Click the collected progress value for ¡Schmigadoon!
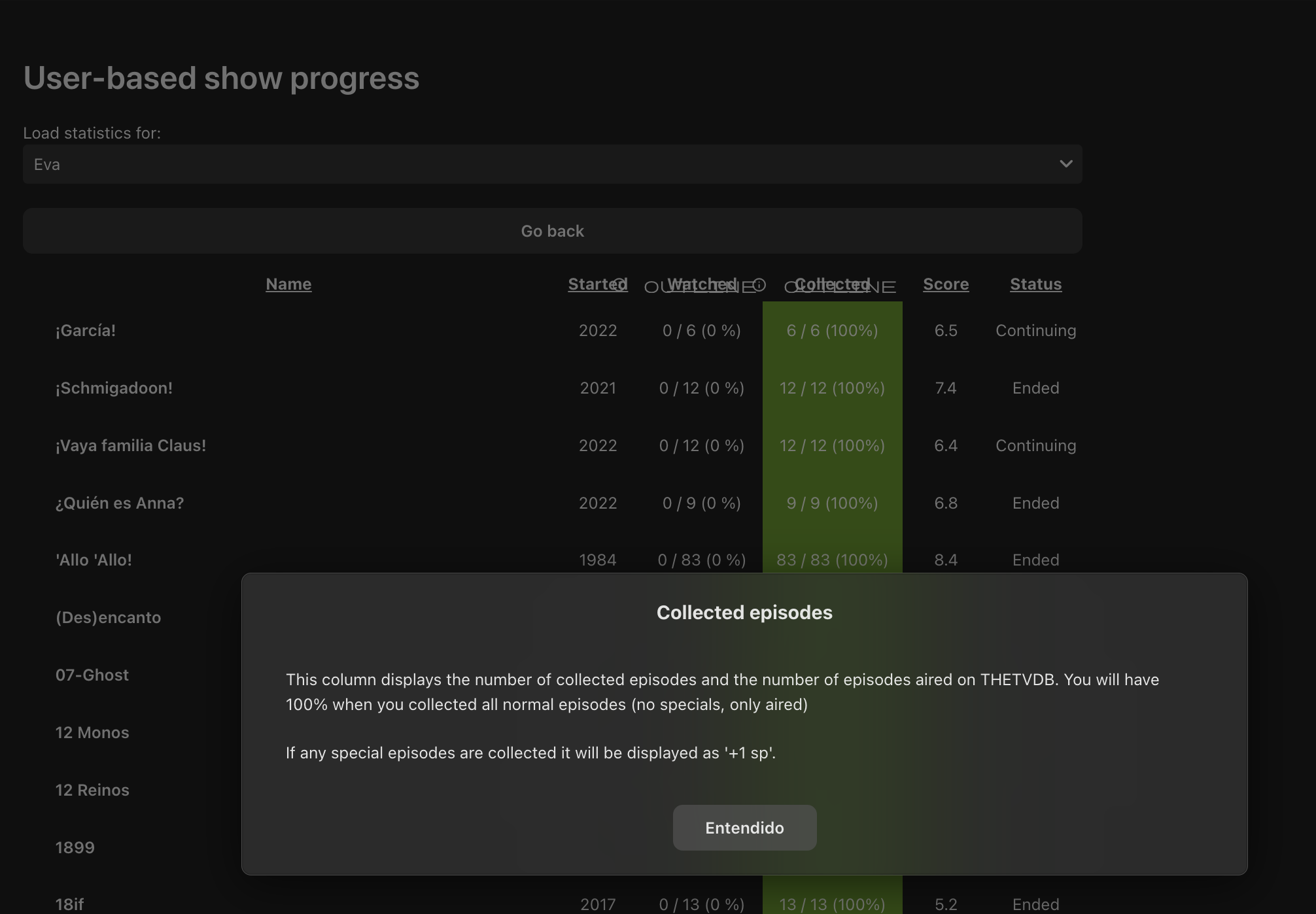Viewport: 1316px width, 914px height. [831, 388]
